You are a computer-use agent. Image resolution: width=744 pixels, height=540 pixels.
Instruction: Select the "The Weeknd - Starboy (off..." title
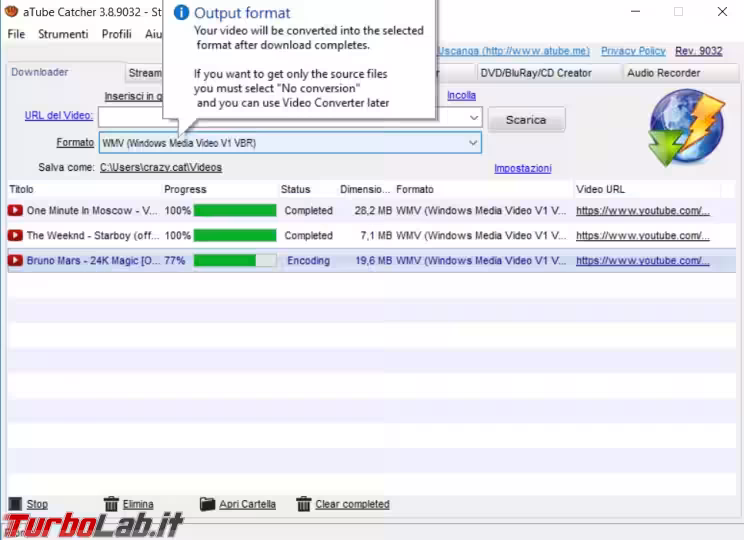tap(93, 236)
